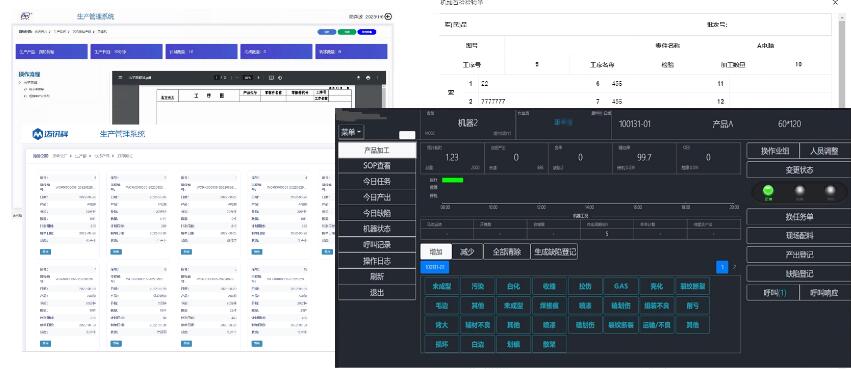
Task: Select the green status indicator light
Action: (x=768, y=190)
